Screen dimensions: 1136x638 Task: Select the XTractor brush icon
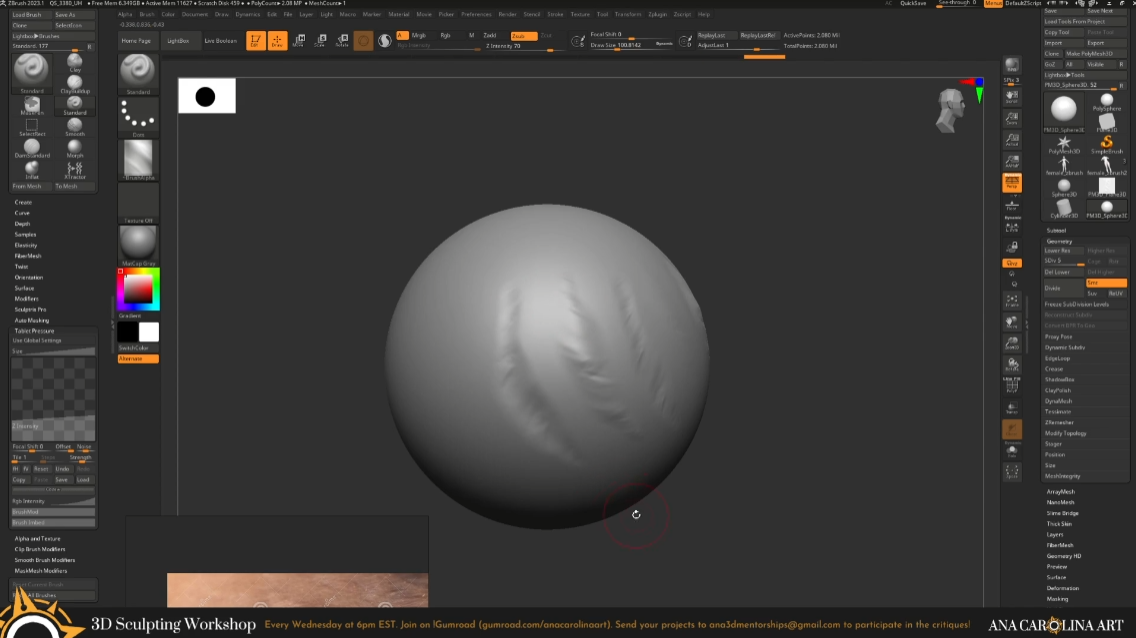75,170
